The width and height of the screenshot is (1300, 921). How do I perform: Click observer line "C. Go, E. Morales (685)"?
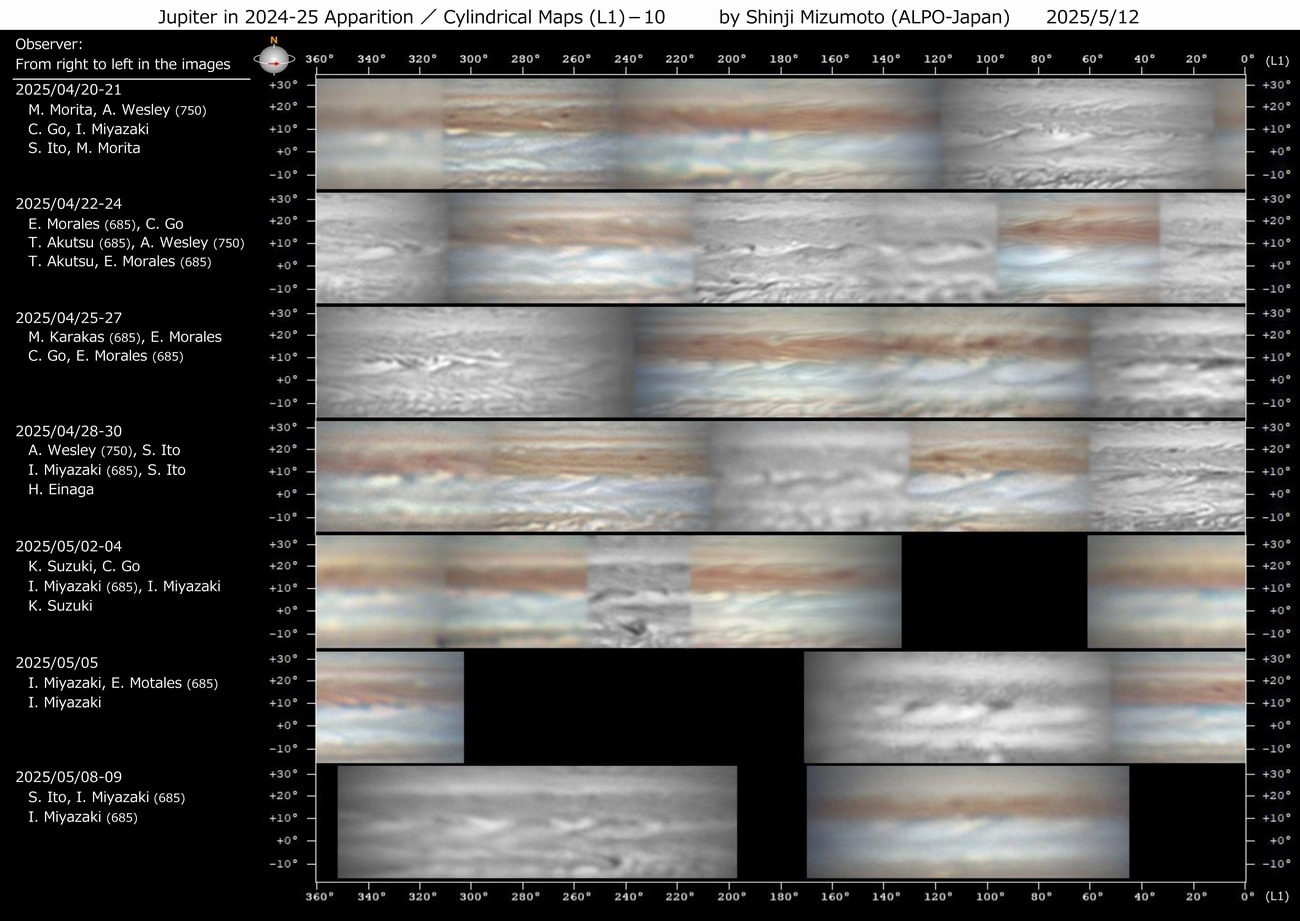(x=106, y=356)
